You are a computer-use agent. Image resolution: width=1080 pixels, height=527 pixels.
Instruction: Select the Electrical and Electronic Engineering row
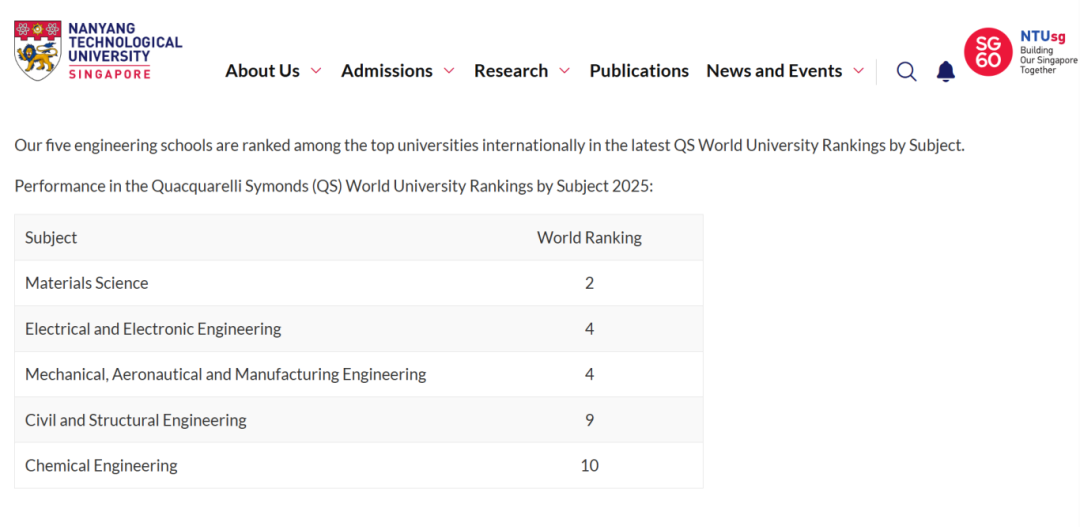pos(153,329)
